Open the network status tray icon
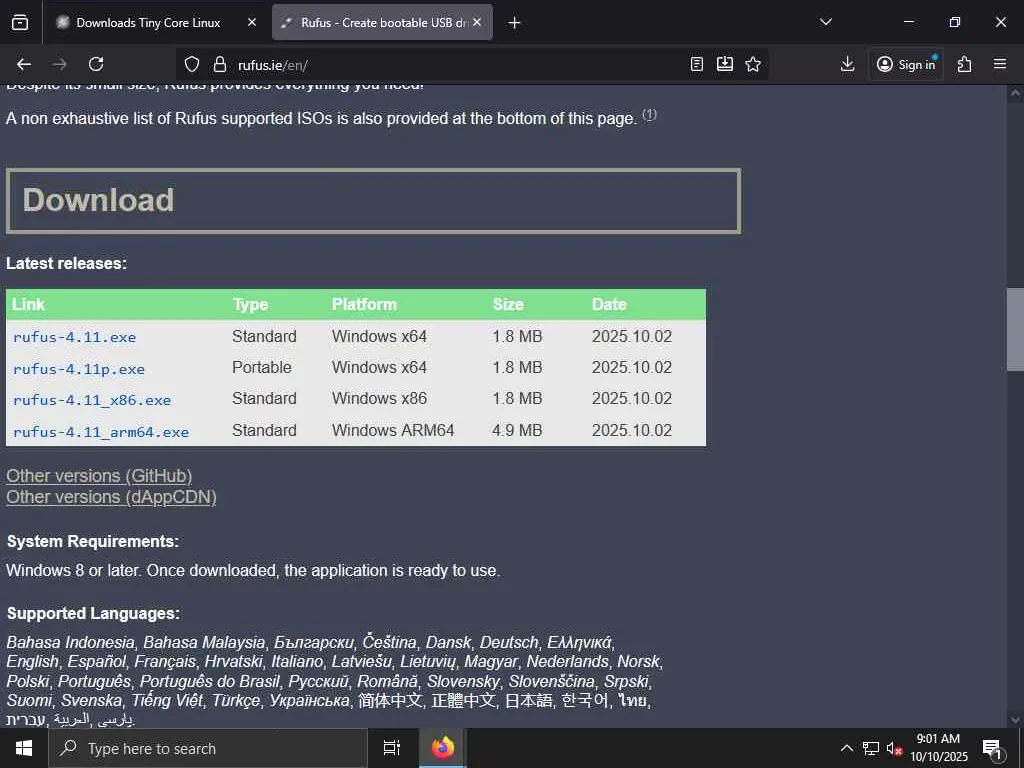 (x=871, y=748)
